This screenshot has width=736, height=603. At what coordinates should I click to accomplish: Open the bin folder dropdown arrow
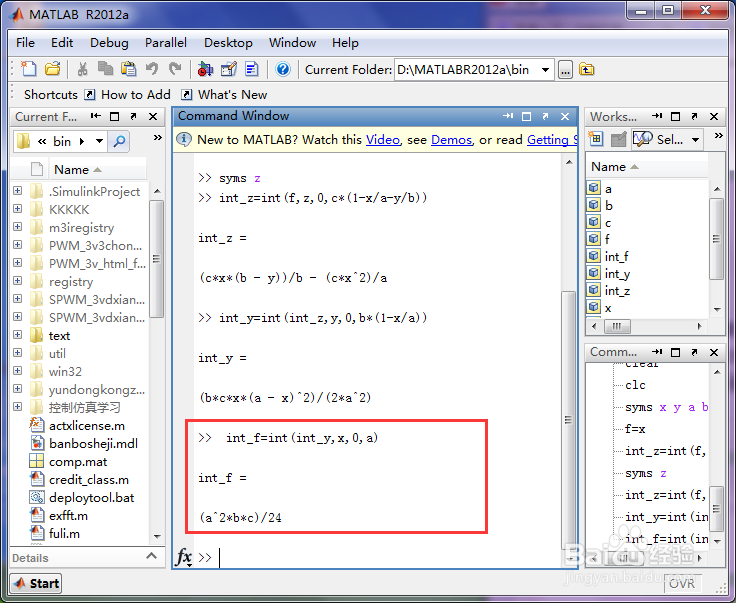[x=100, y=141]
